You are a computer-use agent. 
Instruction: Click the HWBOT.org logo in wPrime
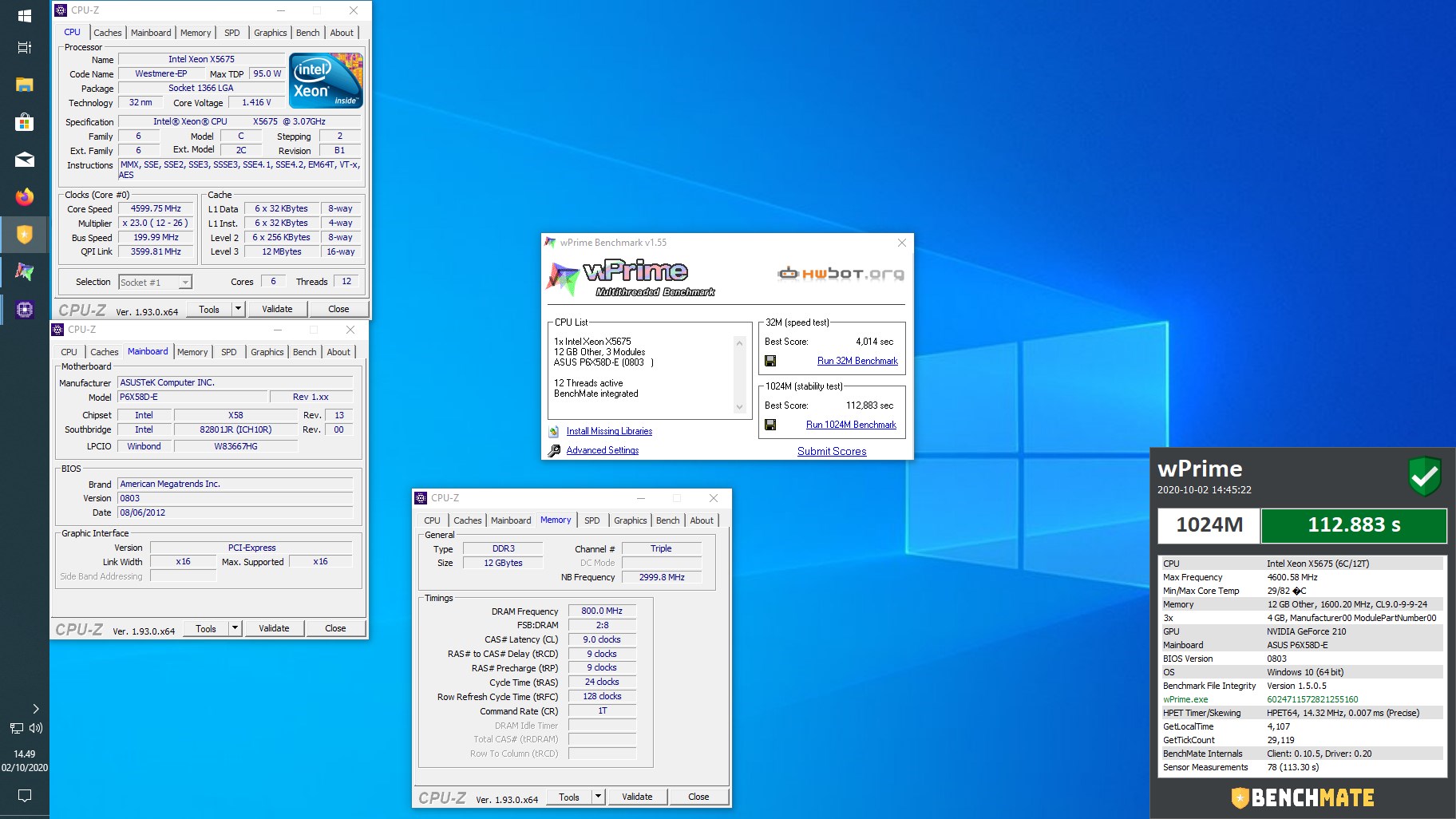[841, 274]
